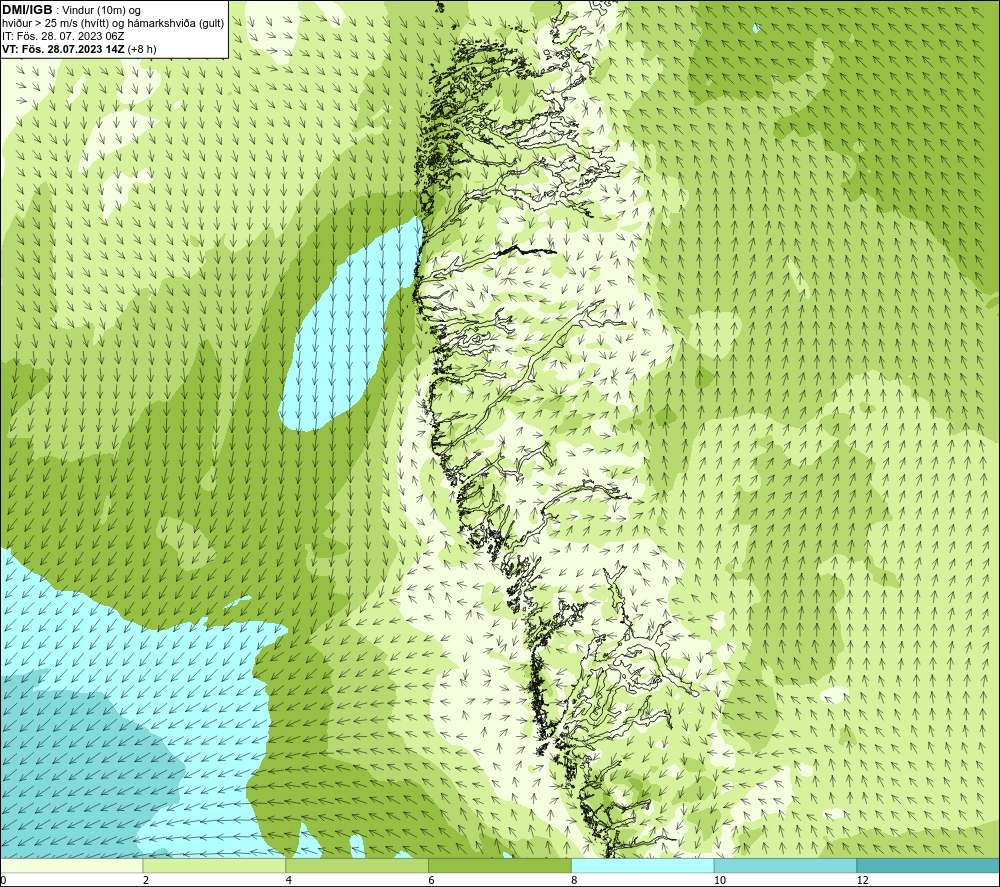Click the 0-2 m/s palest legend swatch
Image resolution: width=1000 pixels, height=887 pixels.
point(71,865)
